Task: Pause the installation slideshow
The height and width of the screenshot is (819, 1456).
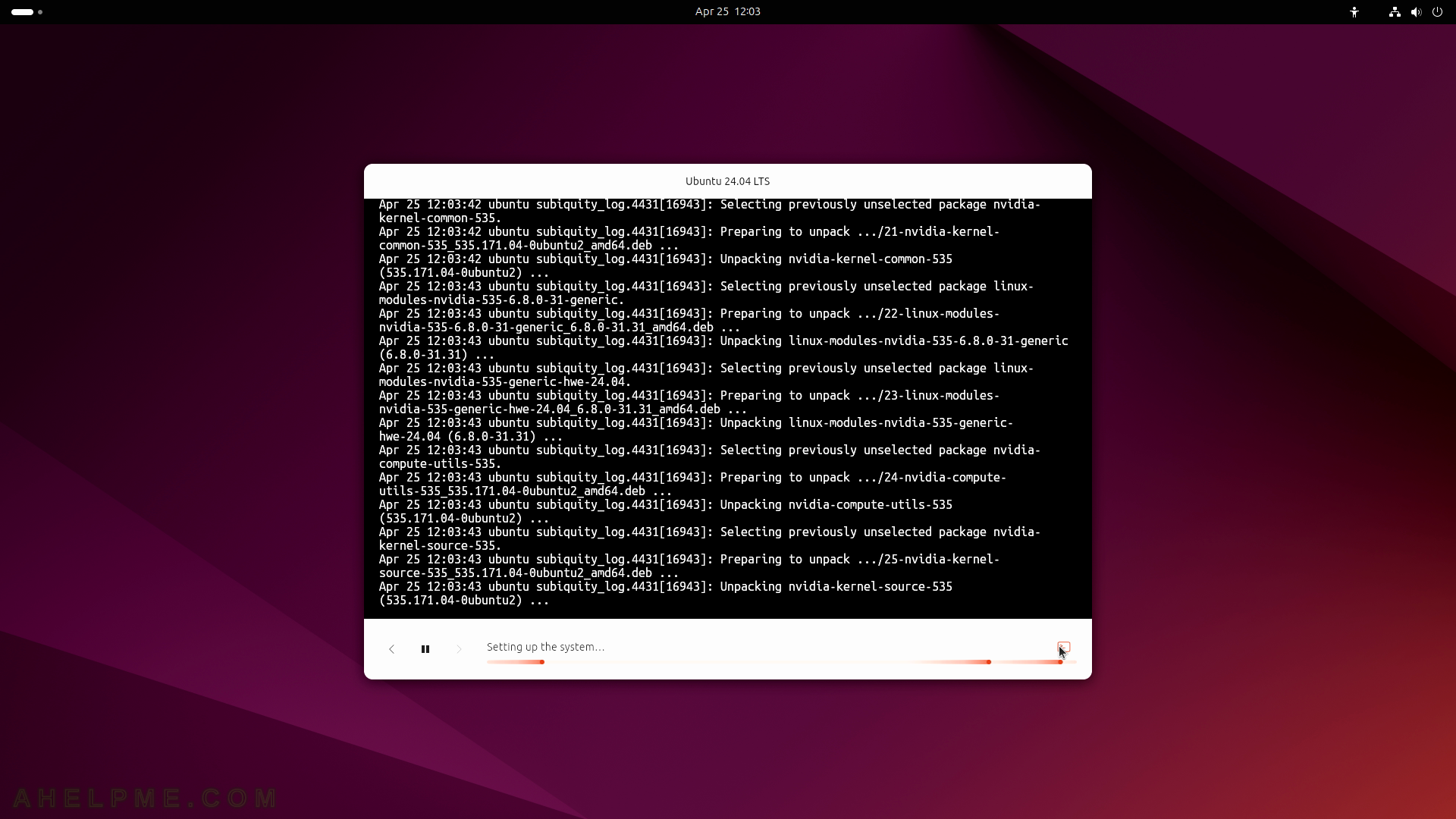Action: [x=425, y=649]
